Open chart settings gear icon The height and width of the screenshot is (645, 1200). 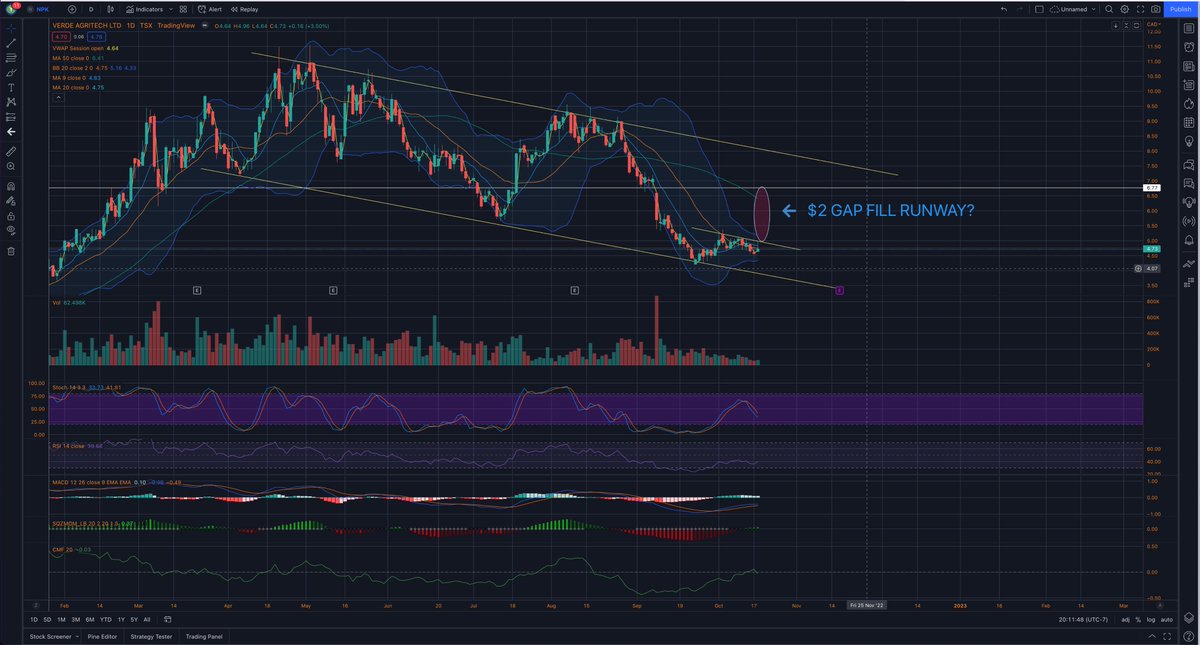pyautogui.click(x=1127, y=9)
